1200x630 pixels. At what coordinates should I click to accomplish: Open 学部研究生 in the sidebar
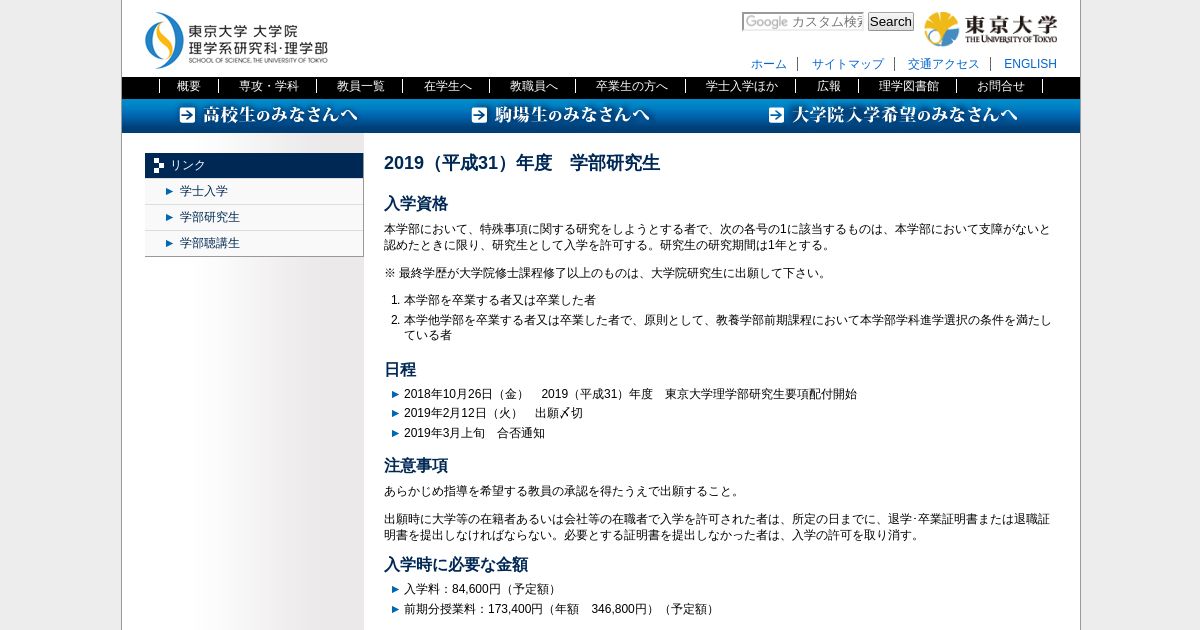point(210,217)
